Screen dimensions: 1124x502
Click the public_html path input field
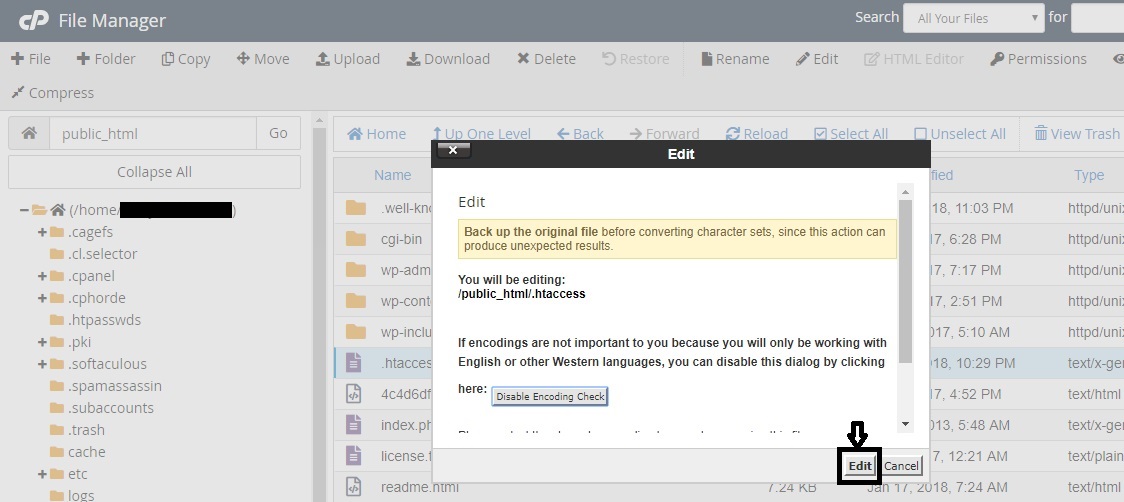[153, 133]
